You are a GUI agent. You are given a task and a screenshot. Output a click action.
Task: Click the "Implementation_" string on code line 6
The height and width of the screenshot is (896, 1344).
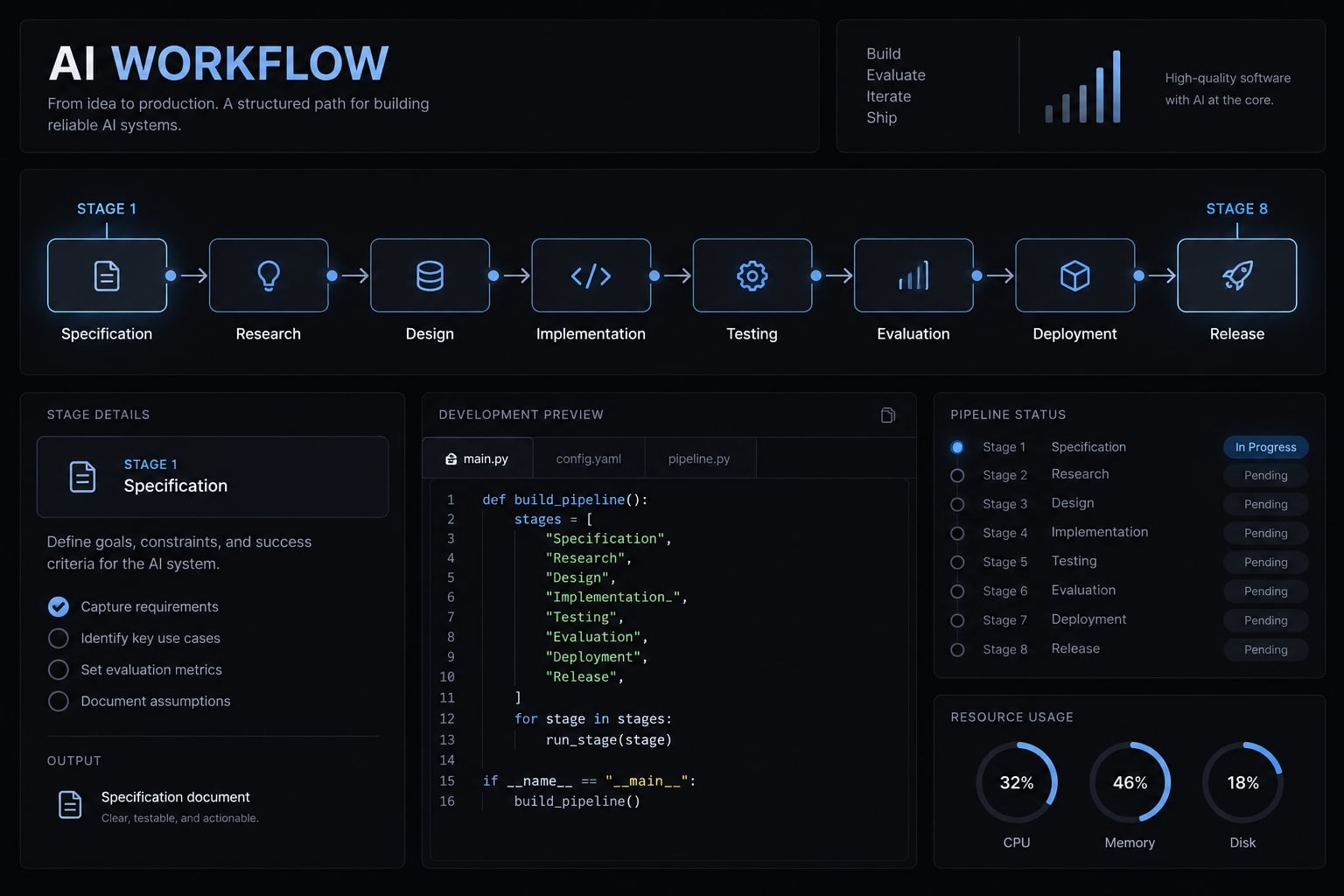point(612,597)
